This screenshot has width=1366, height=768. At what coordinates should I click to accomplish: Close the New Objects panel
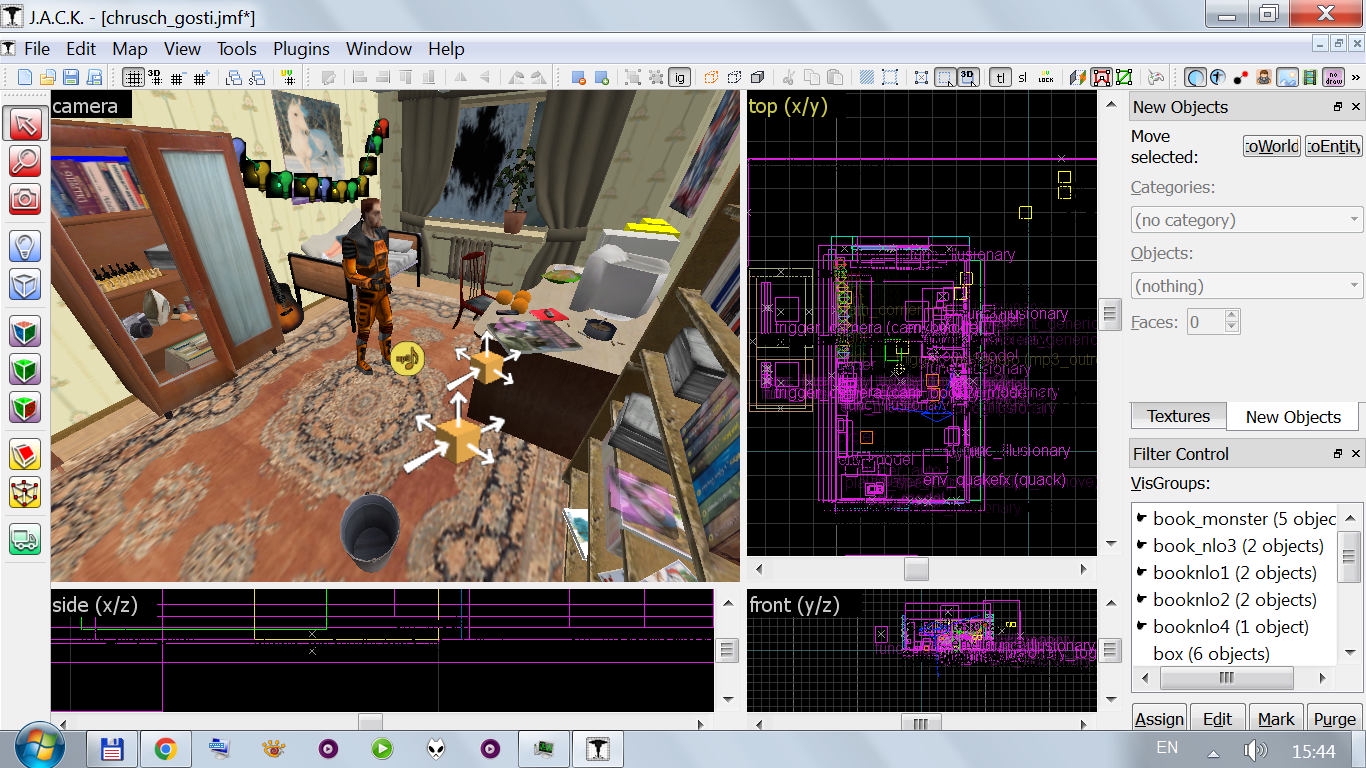point(1355,107)
